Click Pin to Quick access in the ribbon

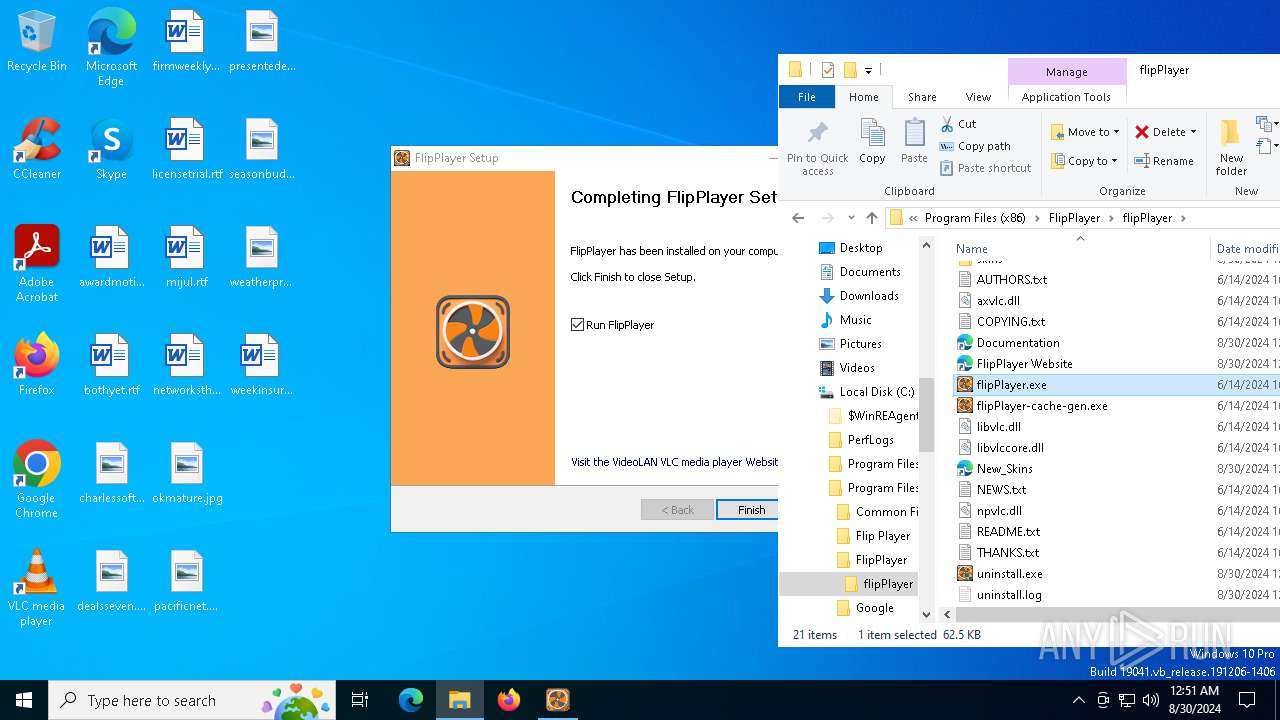click(x=817, y=148)
